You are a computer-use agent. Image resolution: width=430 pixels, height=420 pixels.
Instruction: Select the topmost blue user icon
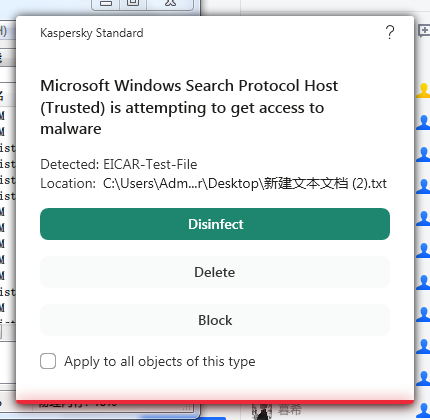(x=423, y=122)
